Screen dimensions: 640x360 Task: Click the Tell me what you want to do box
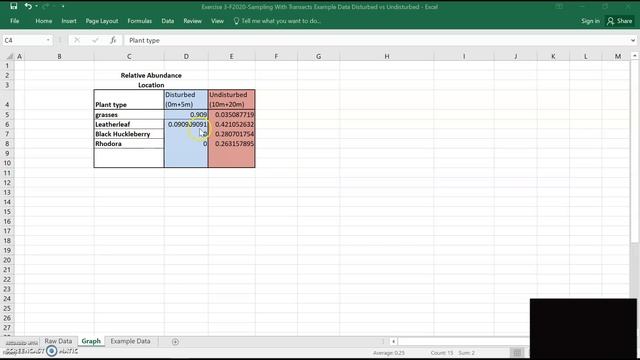(x=281, y=21)
